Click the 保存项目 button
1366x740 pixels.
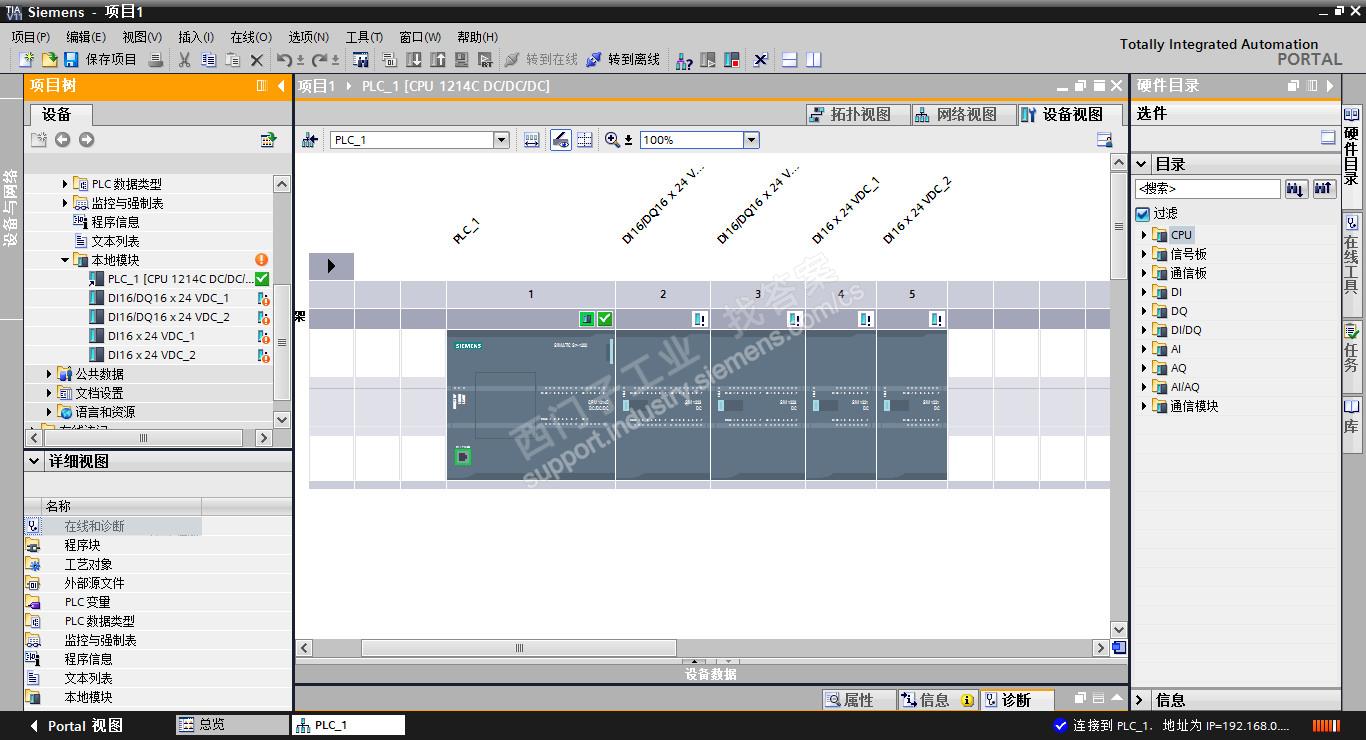100,60
